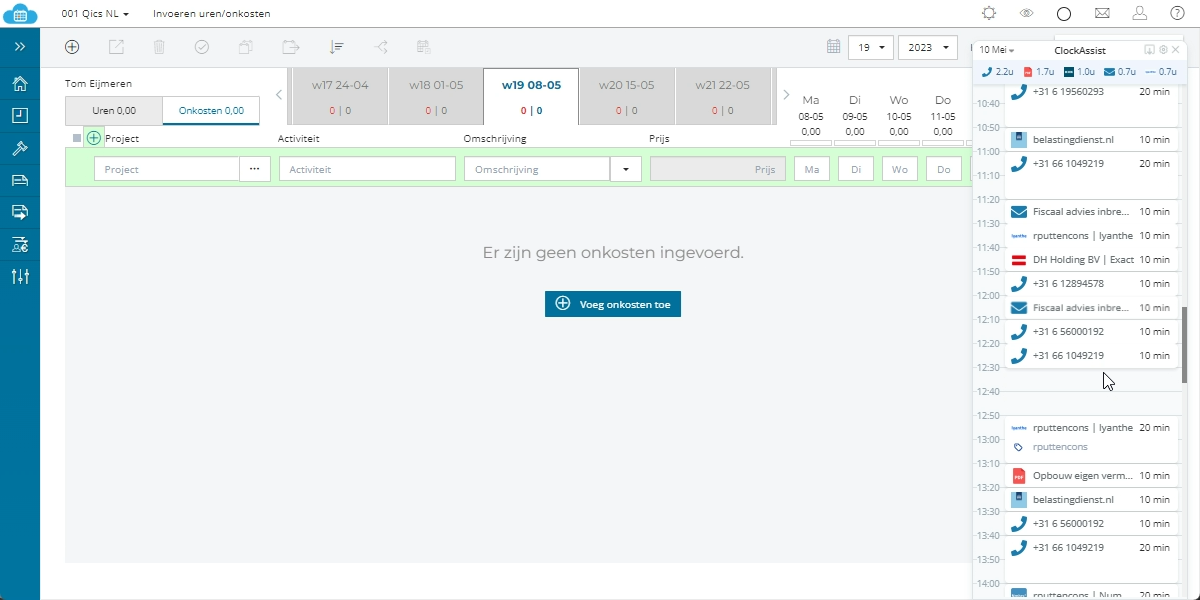Viewport: 1200px width, 600px height.
Task: Click the envelope messages icon in top bar
Action: click(x=1102, y=14)
